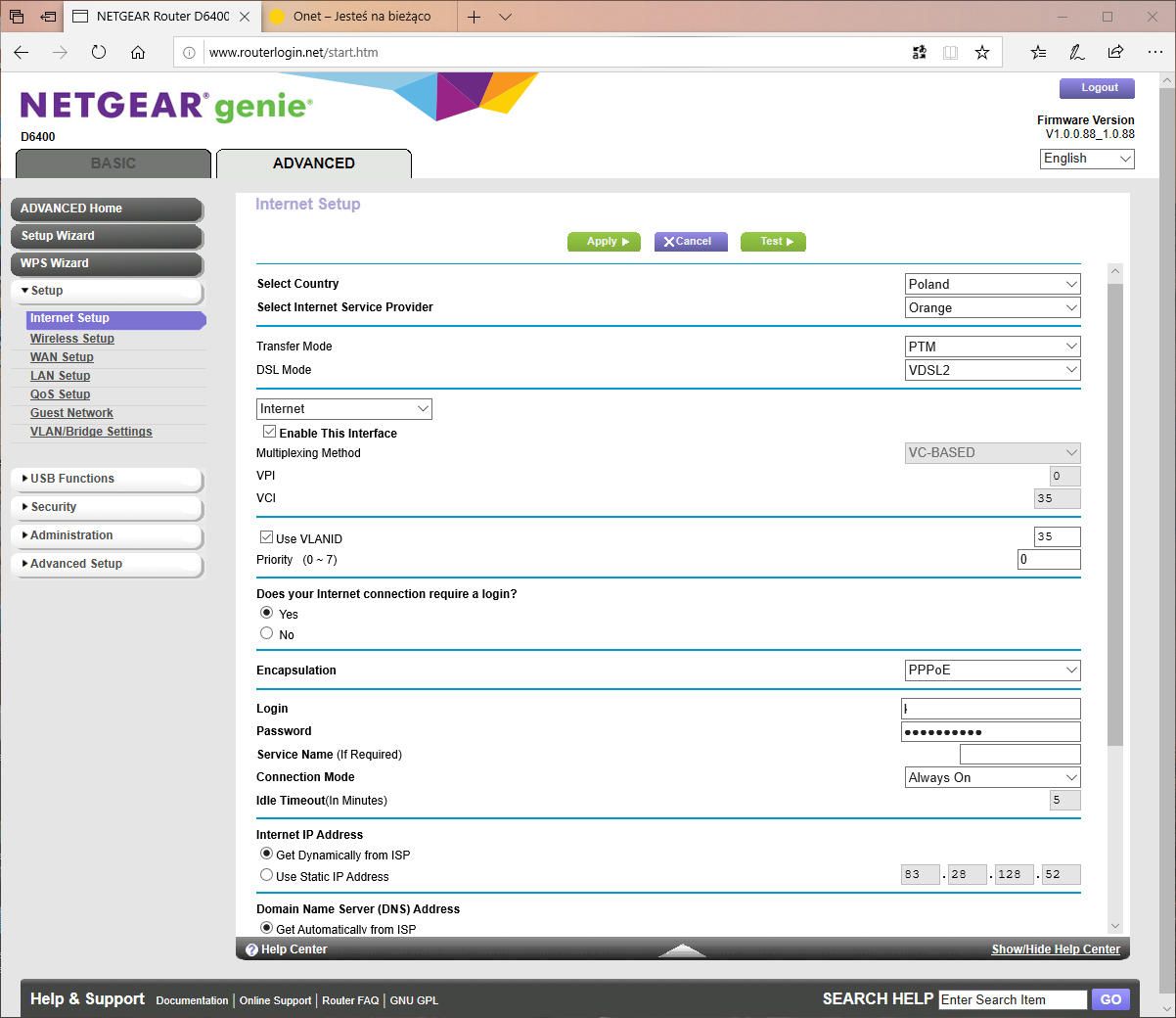Open the Help Center question mark icon

pyautogui.click(x=252, y=949)
